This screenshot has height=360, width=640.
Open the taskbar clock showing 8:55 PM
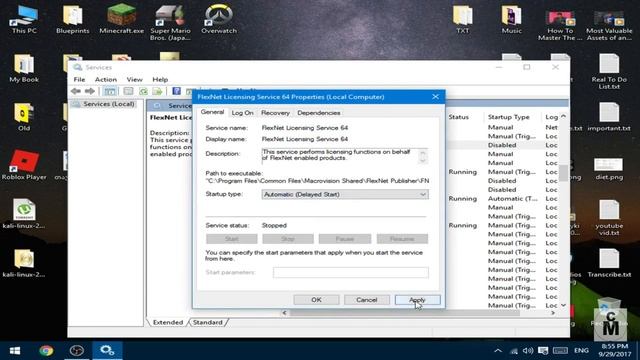(615, 351)
